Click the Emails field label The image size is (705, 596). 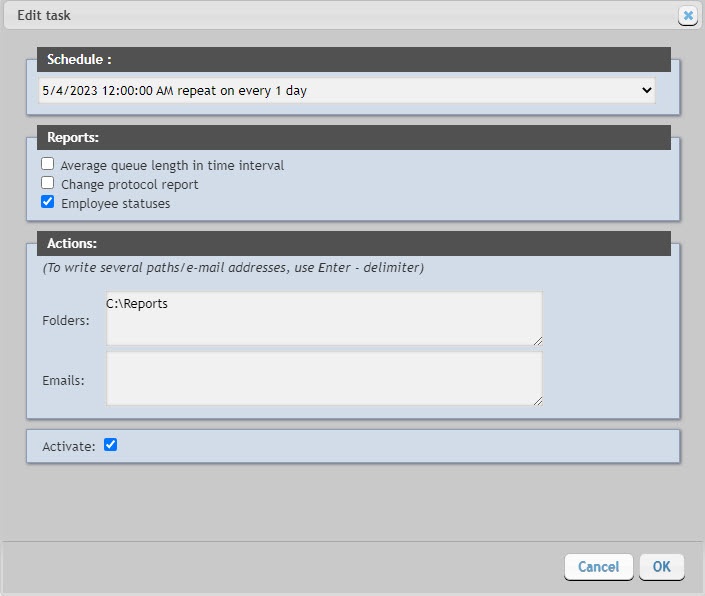(x=64, y=380)
